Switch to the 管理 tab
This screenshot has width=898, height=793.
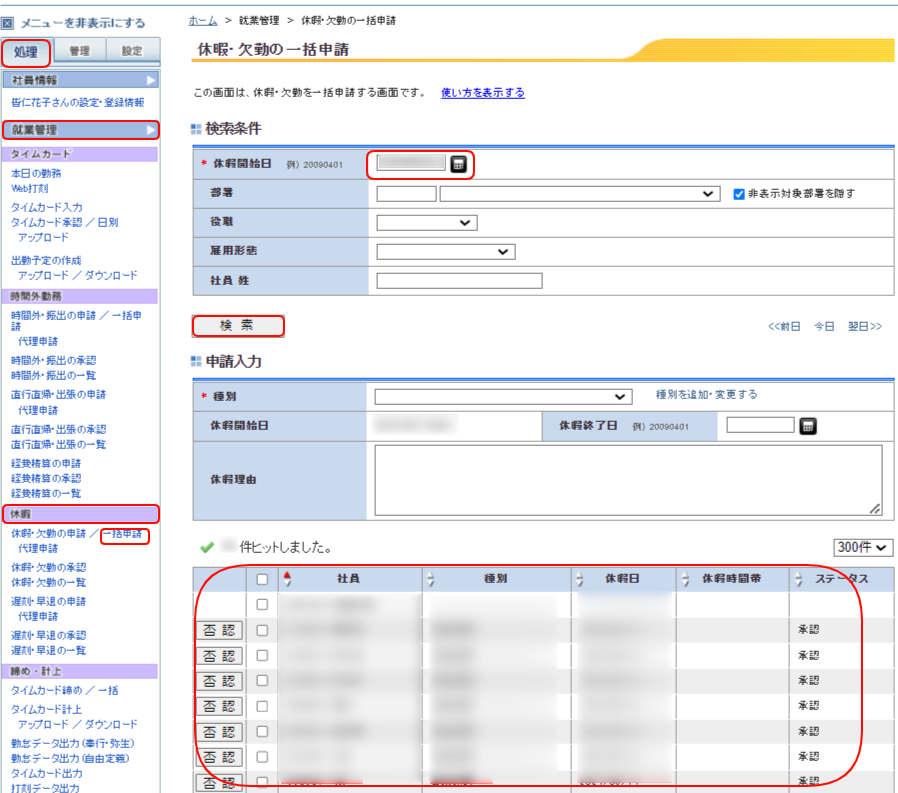coord(80,51)
